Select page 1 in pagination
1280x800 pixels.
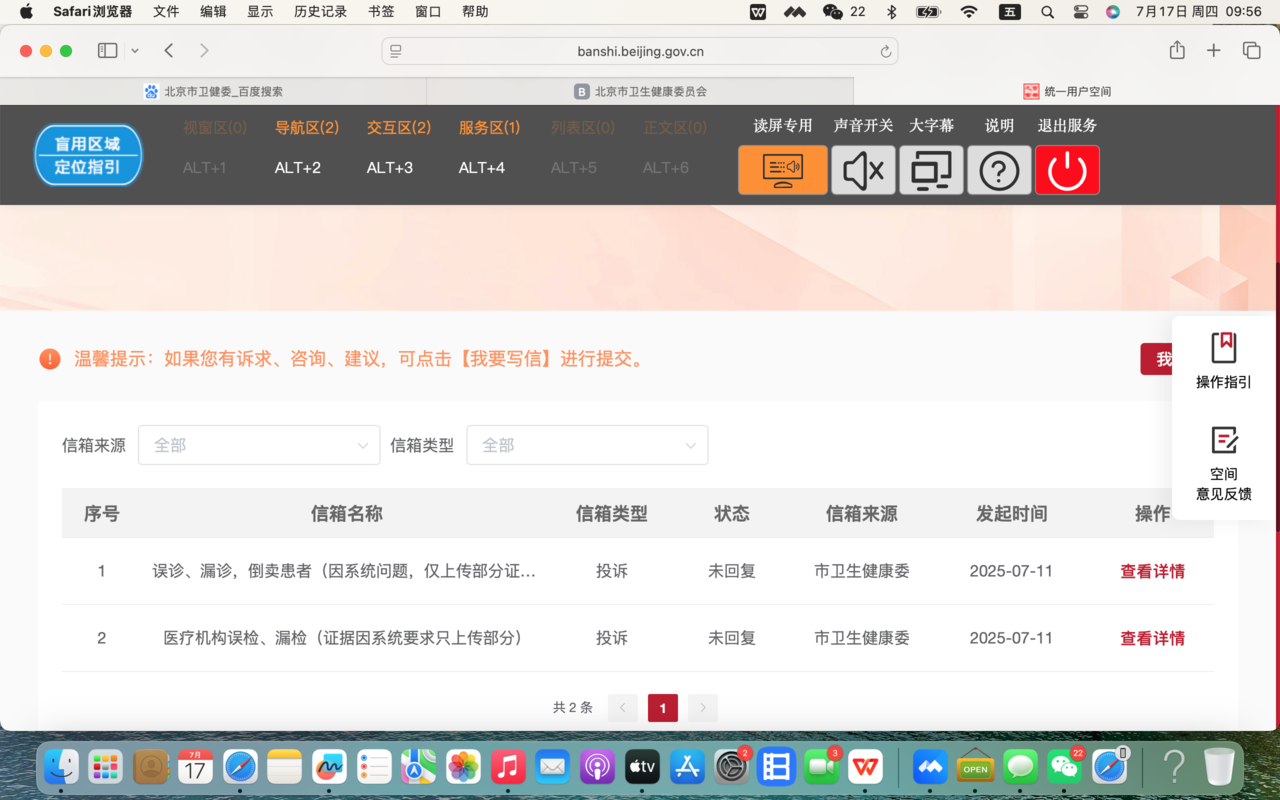662,708
